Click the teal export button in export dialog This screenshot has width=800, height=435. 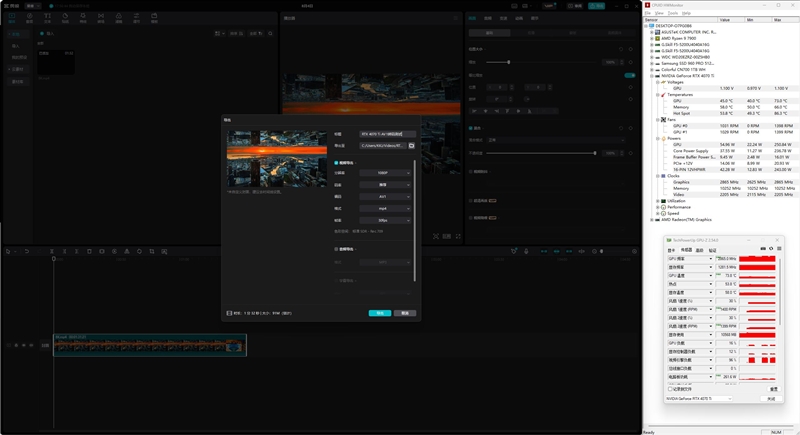380,313
